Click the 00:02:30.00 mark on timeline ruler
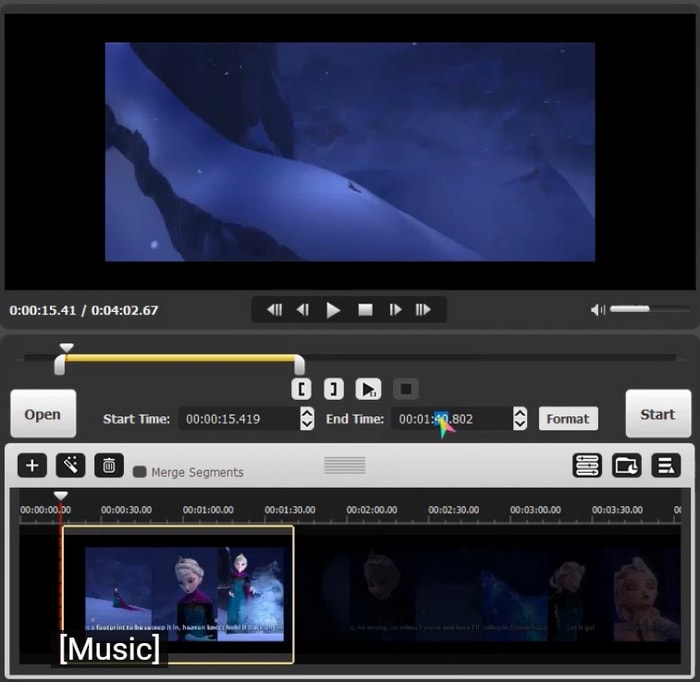The image size is (700, 682). pos(454,510)
